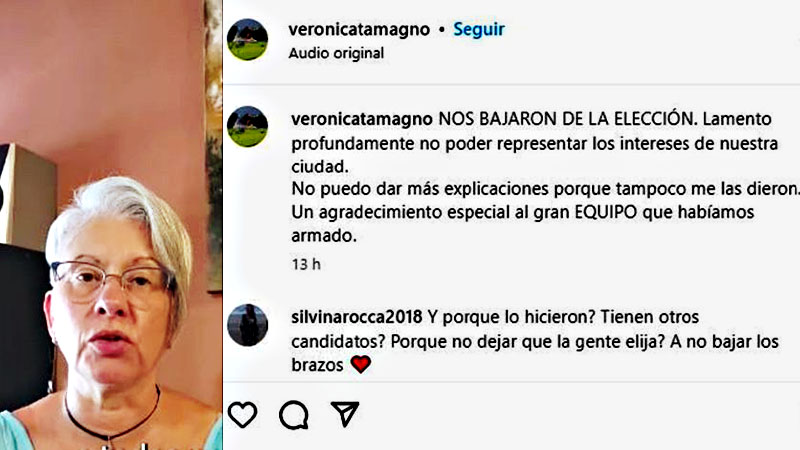Open silvinarocca2018's profile picture
This screenshot has width=800, height=450.
click(x=247, y=325)
